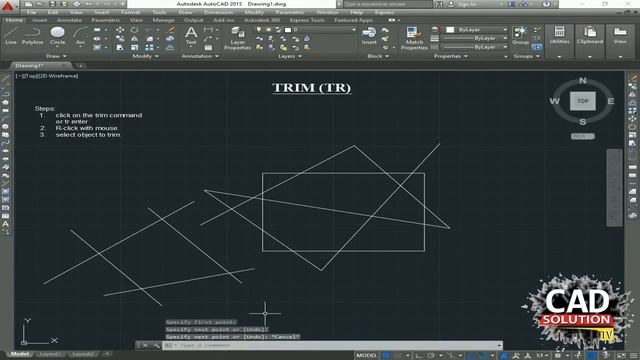Image resolution: width=640 pixels, height=360 pixels.
Task: Click the layer 0 color swatch
Action: 288,30
